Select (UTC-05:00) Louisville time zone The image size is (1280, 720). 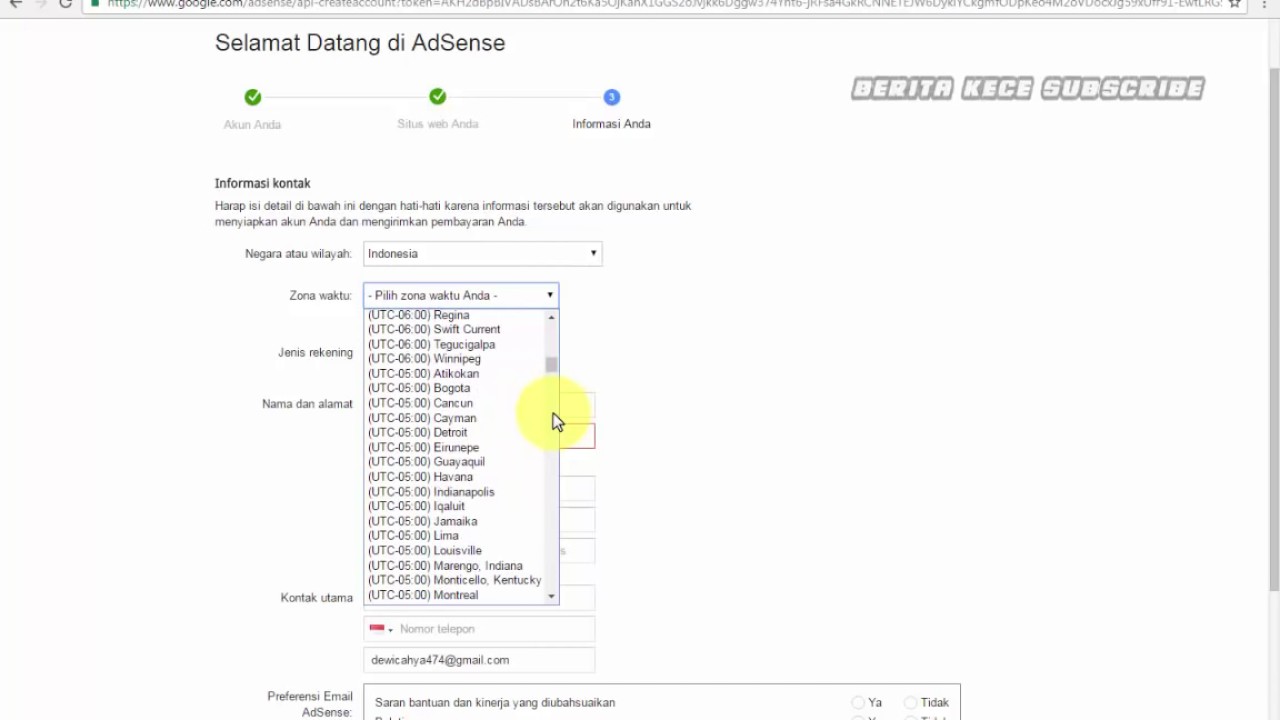(x=454, y=551)
